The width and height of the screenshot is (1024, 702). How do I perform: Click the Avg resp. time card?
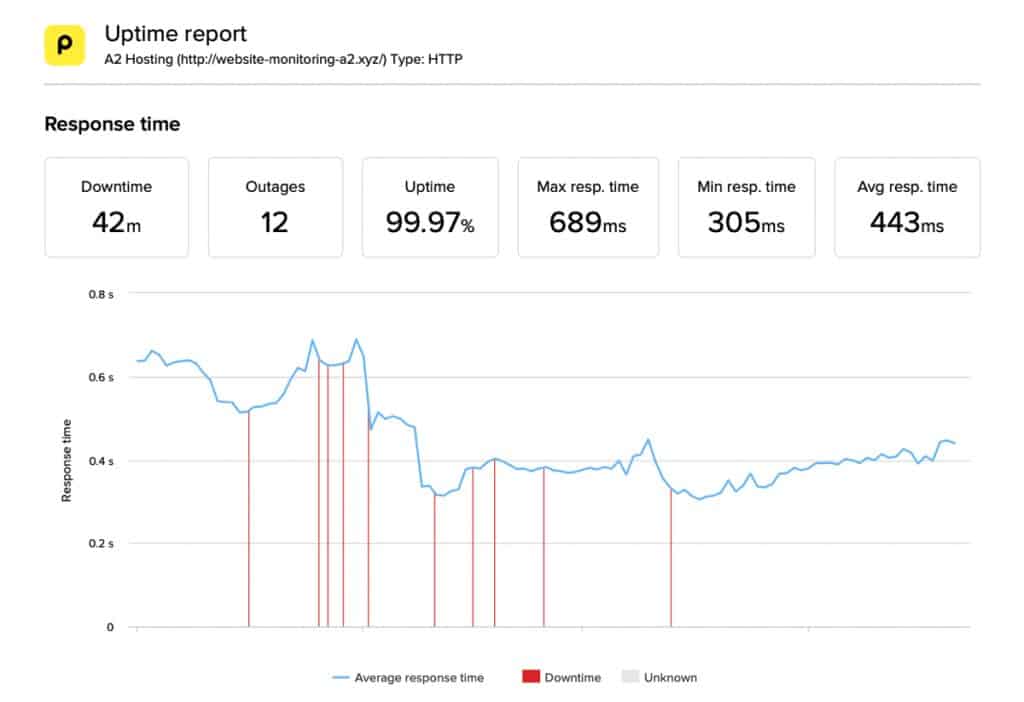pyautogui.click(x=906, y=206)
